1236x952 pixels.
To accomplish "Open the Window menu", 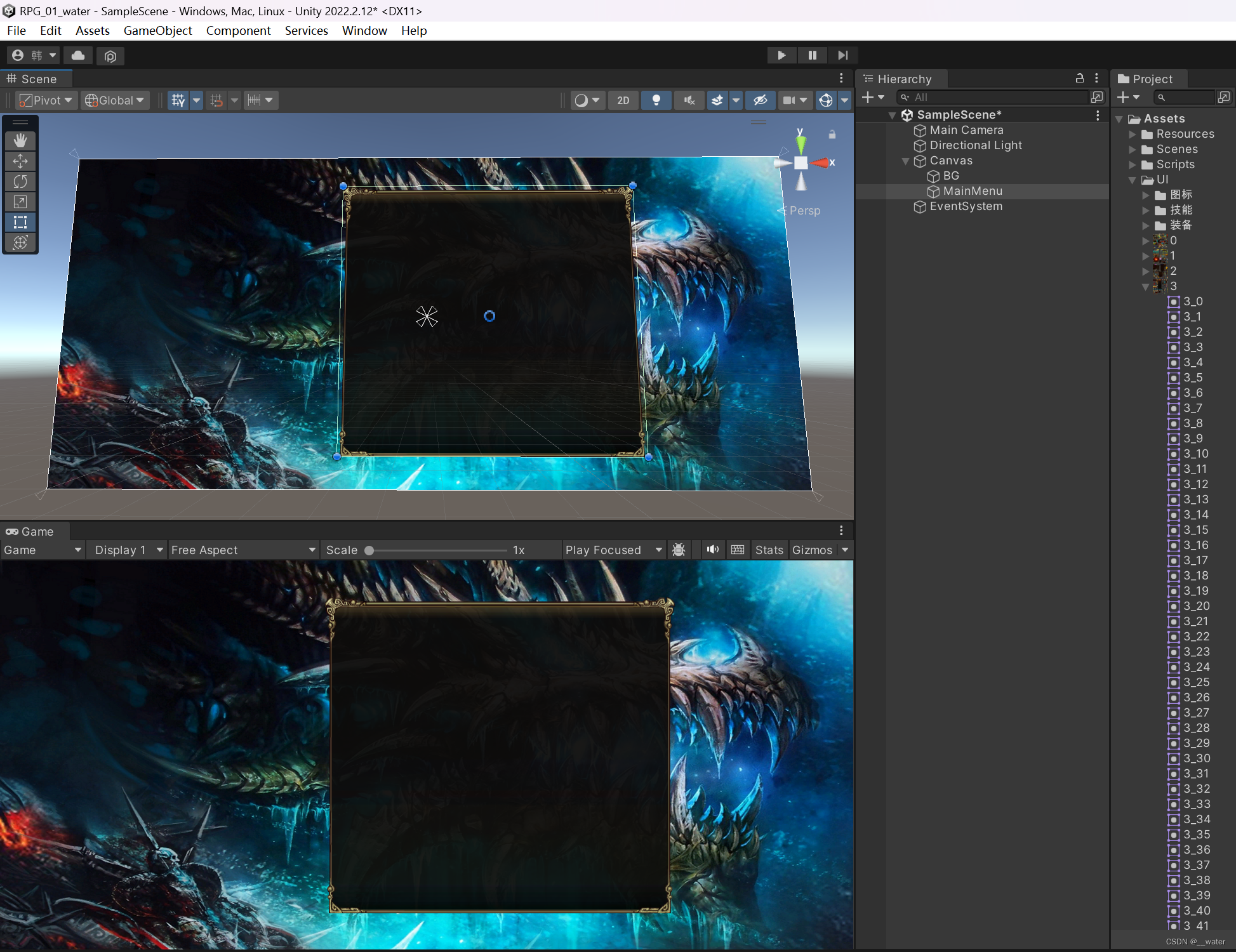I will point(364,30).
